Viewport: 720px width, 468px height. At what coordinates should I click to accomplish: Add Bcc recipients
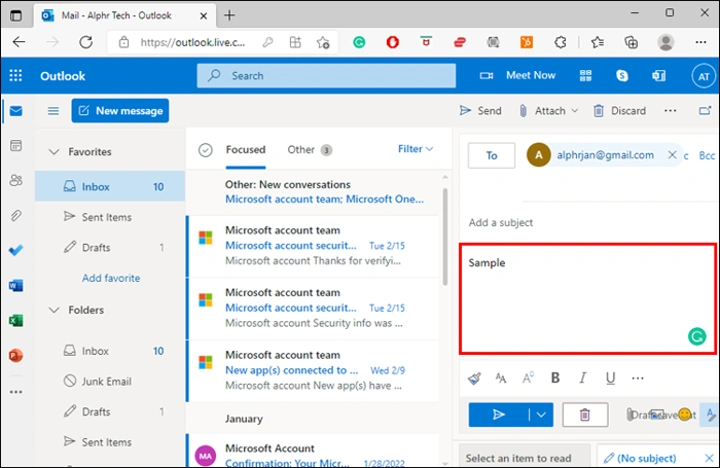pyautogui.click(x=707, y=156)
